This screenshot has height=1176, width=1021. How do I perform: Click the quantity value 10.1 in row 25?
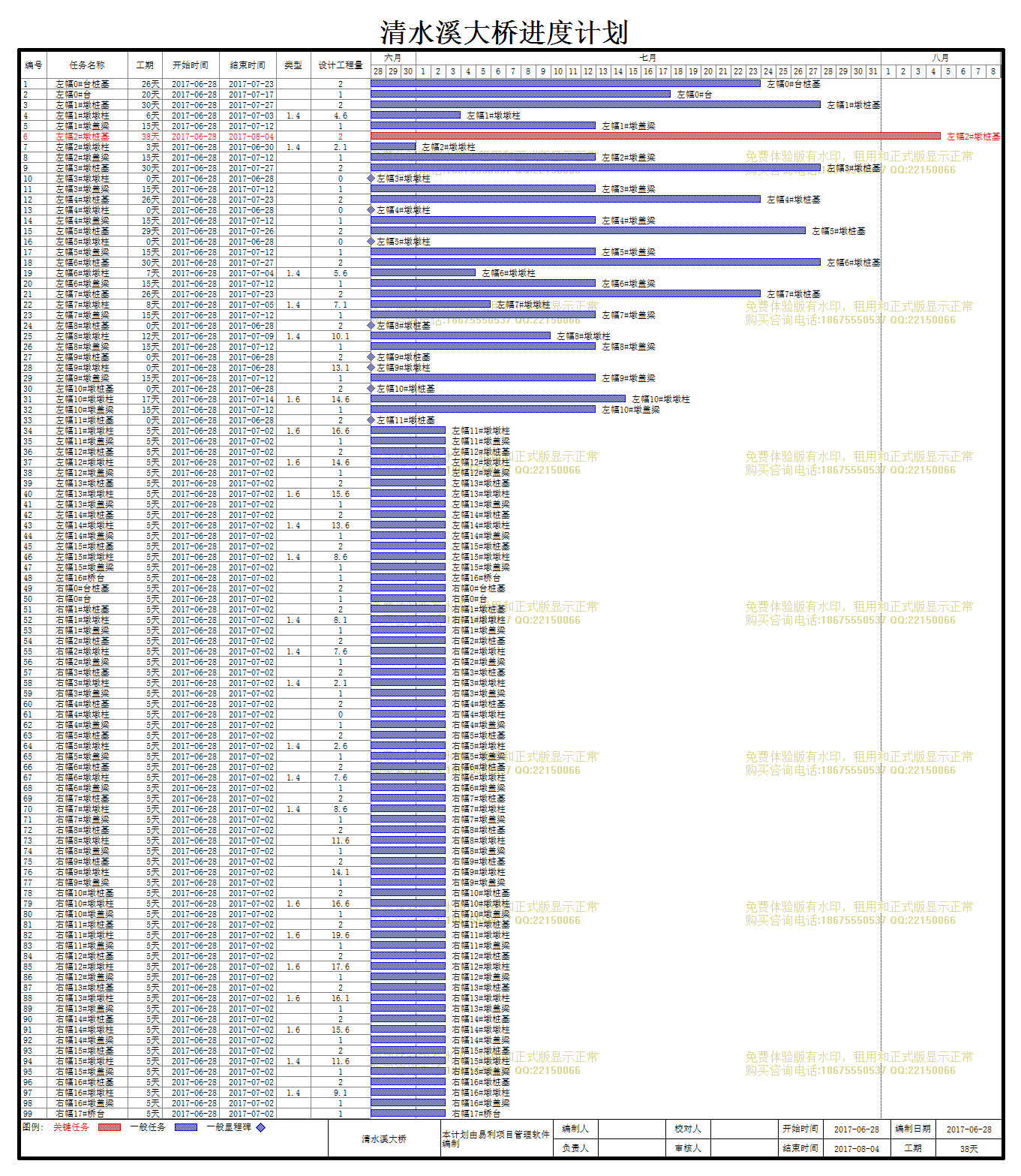point(341,336)
